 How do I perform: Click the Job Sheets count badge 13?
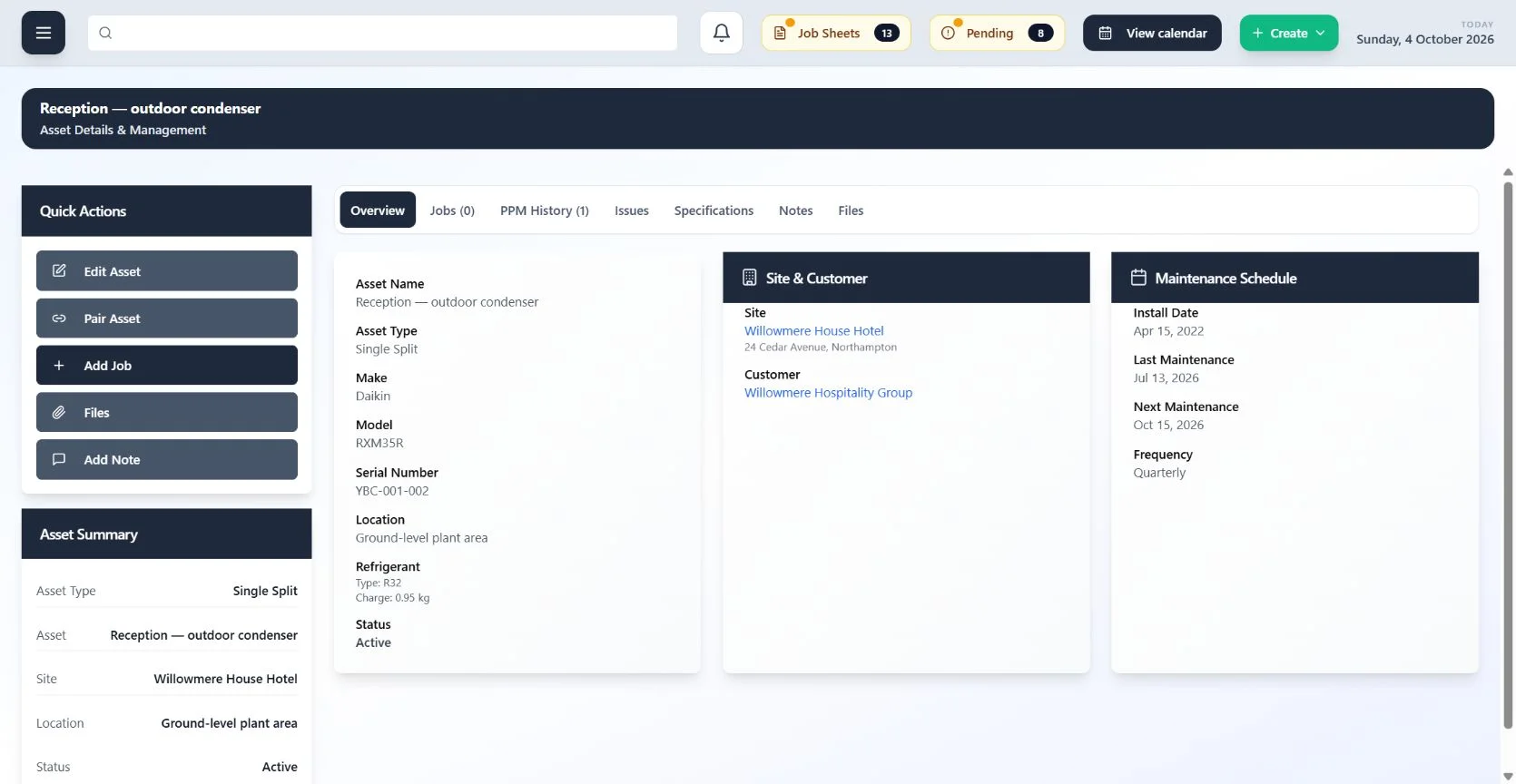click(x=887, y=33)
